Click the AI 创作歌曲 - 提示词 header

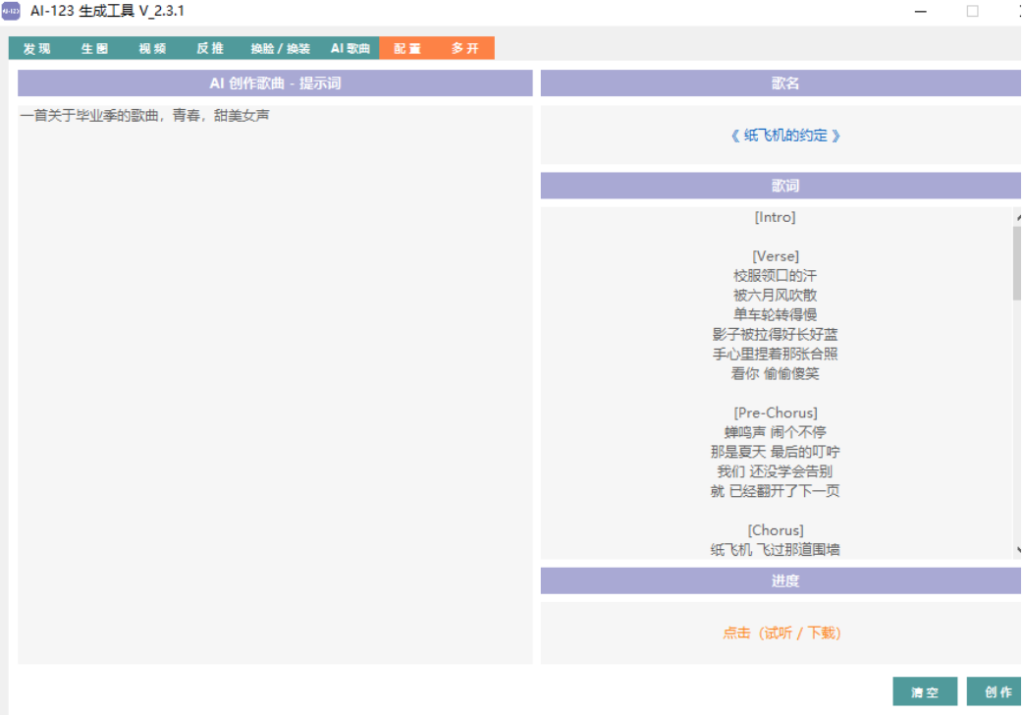click(275, 84)
